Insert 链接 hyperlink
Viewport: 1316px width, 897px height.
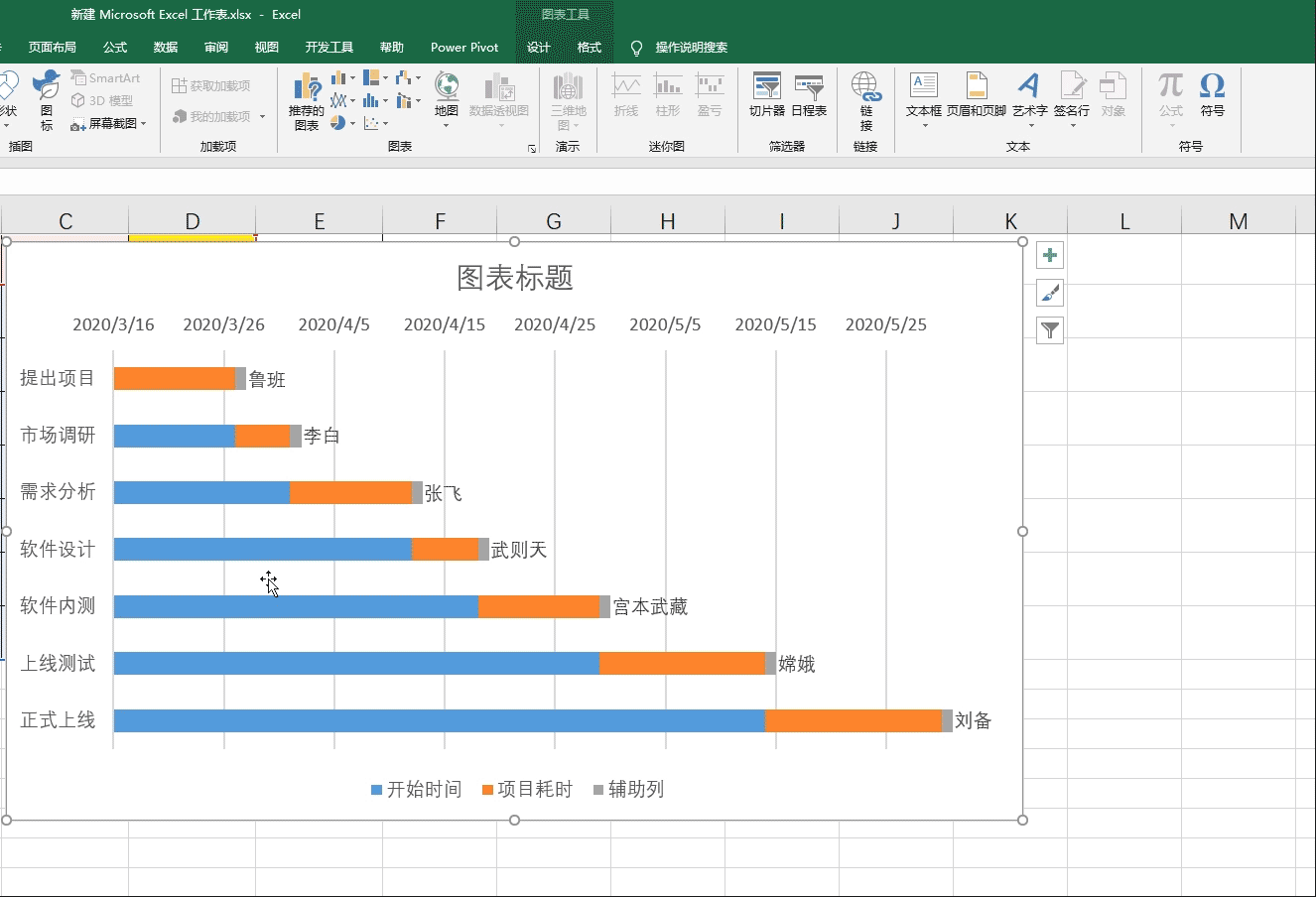pyautogui.click(x=866, y=101)
